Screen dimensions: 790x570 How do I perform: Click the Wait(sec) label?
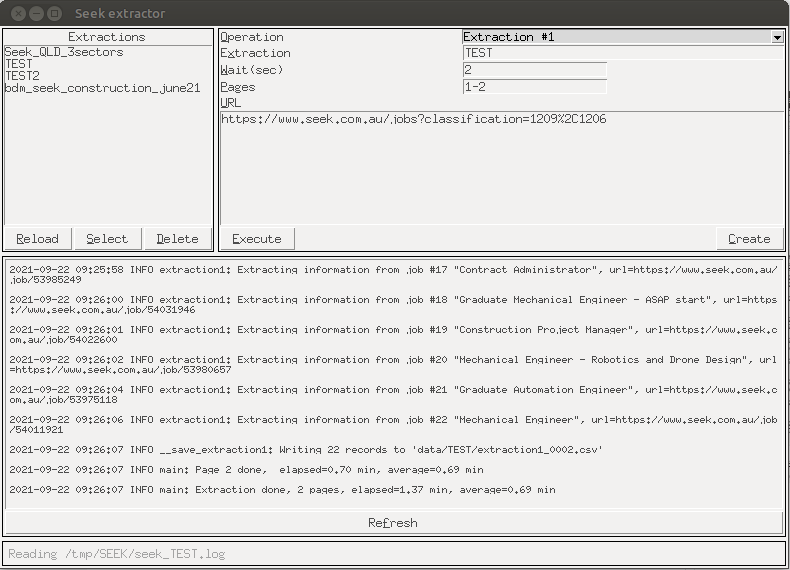(x=252, y=70)
